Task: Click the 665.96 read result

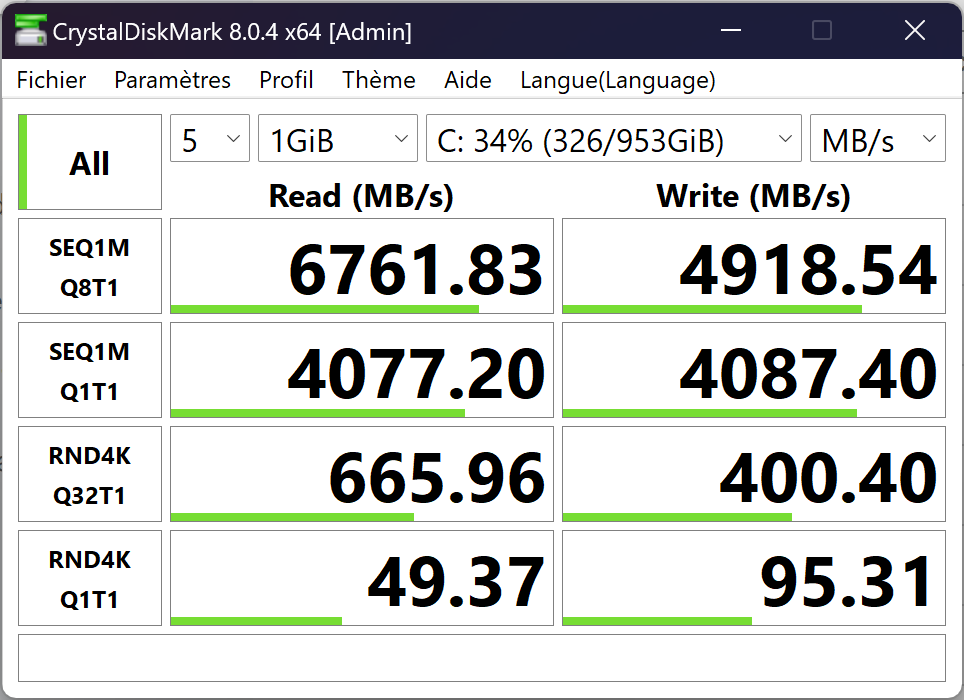Action: pos(362,474)
